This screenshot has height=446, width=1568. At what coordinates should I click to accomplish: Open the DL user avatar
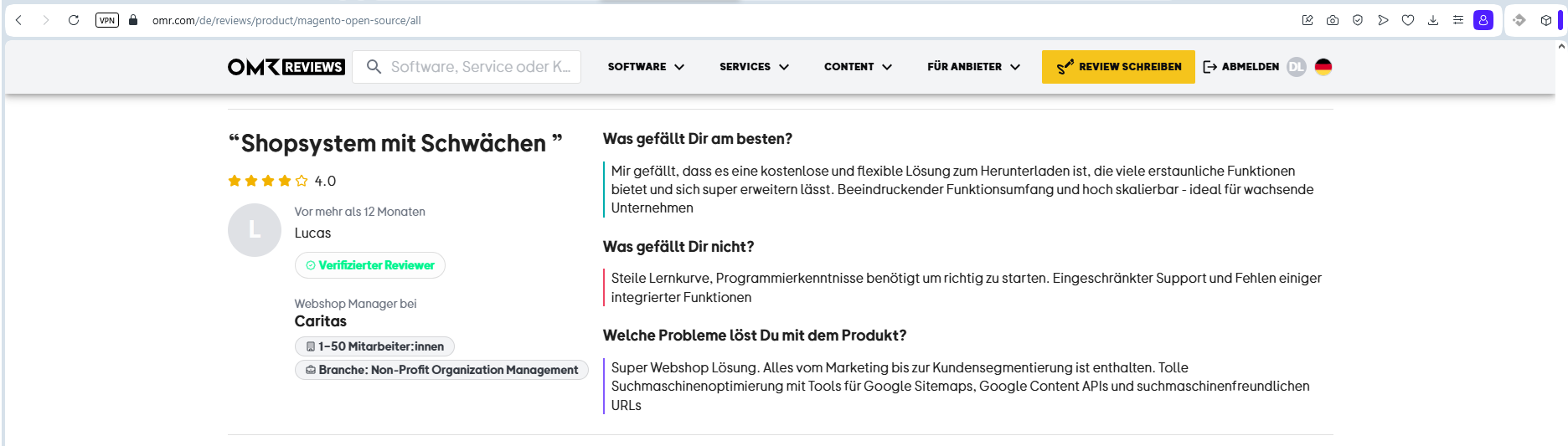click(x=1297, y=67)
